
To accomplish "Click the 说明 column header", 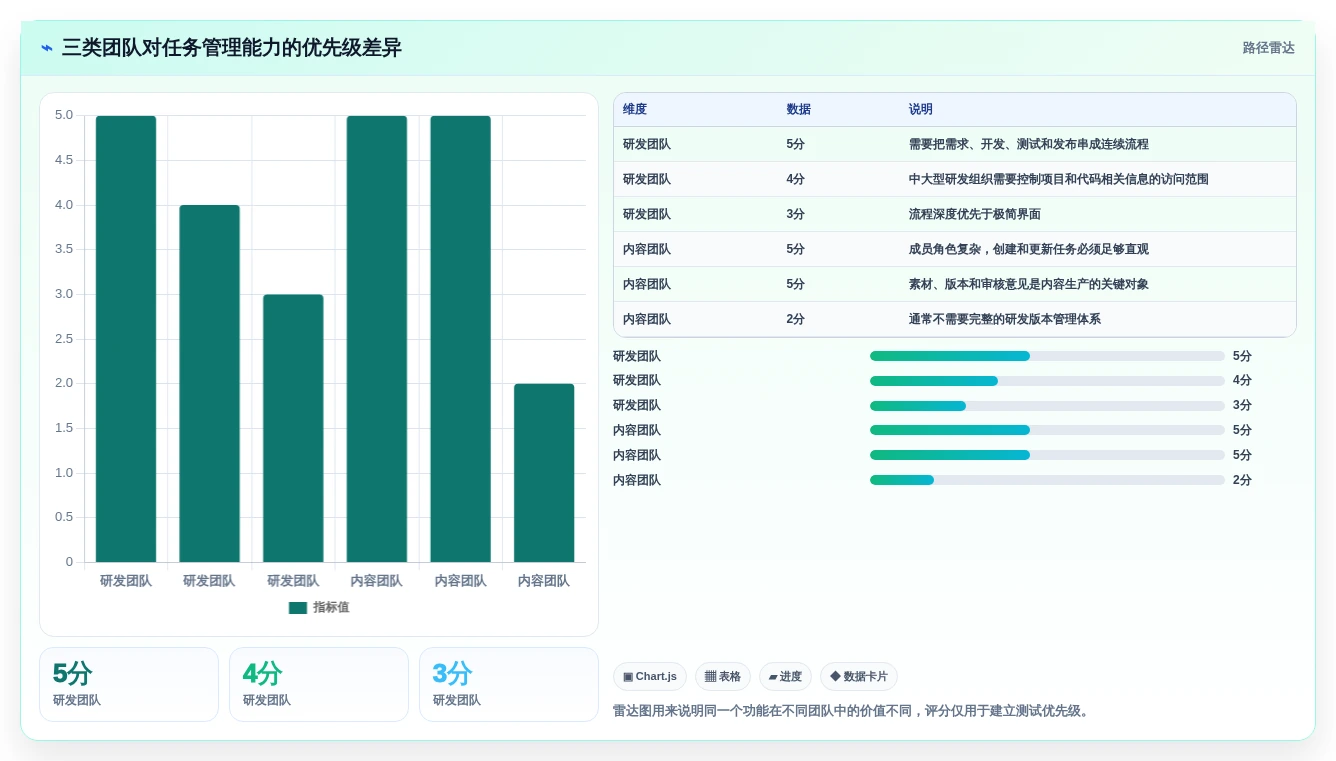I will click(921, 110).
